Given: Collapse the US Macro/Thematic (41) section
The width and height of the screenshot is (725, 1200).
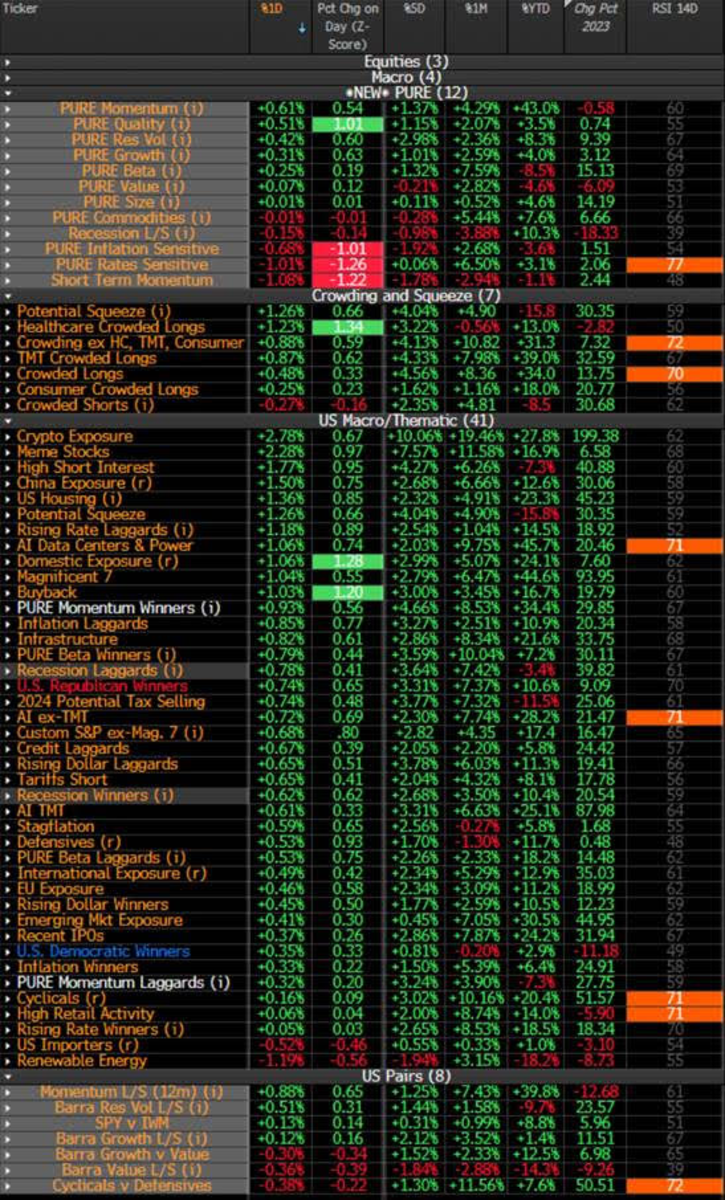Looking at the screenshot, I should click(7, 421).
